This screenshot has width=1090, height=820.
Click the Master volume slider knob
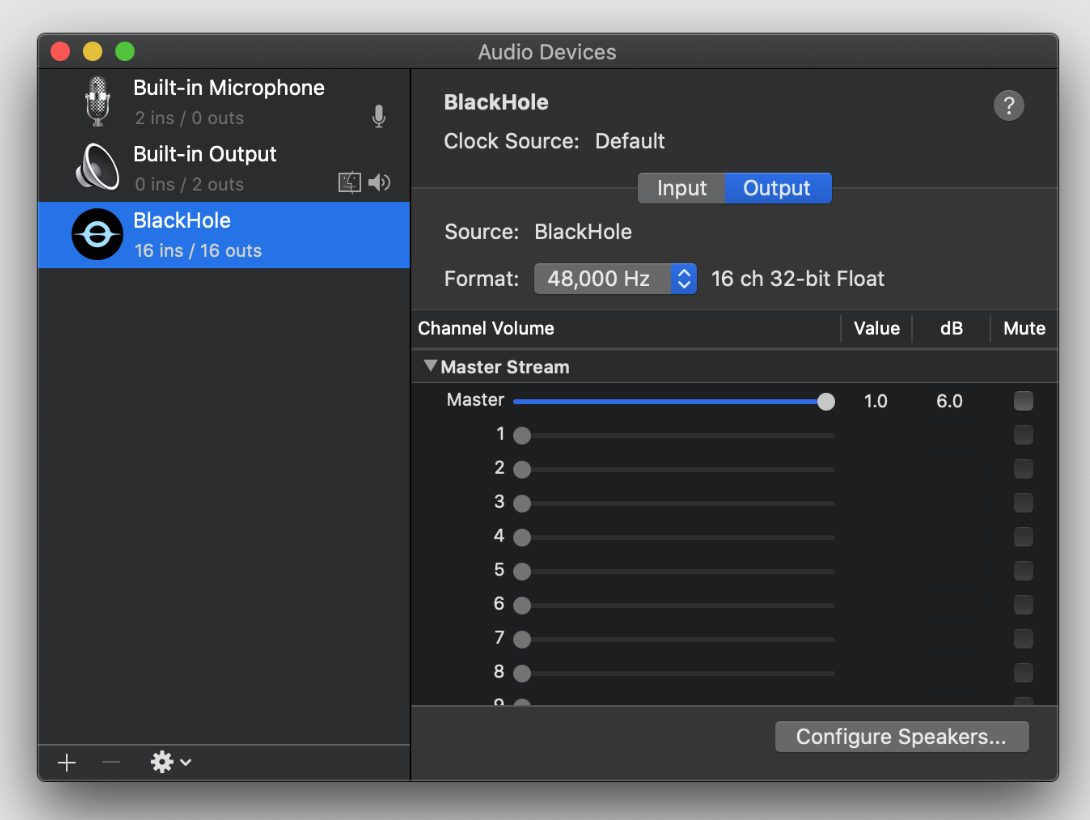[x=826, y=401]
